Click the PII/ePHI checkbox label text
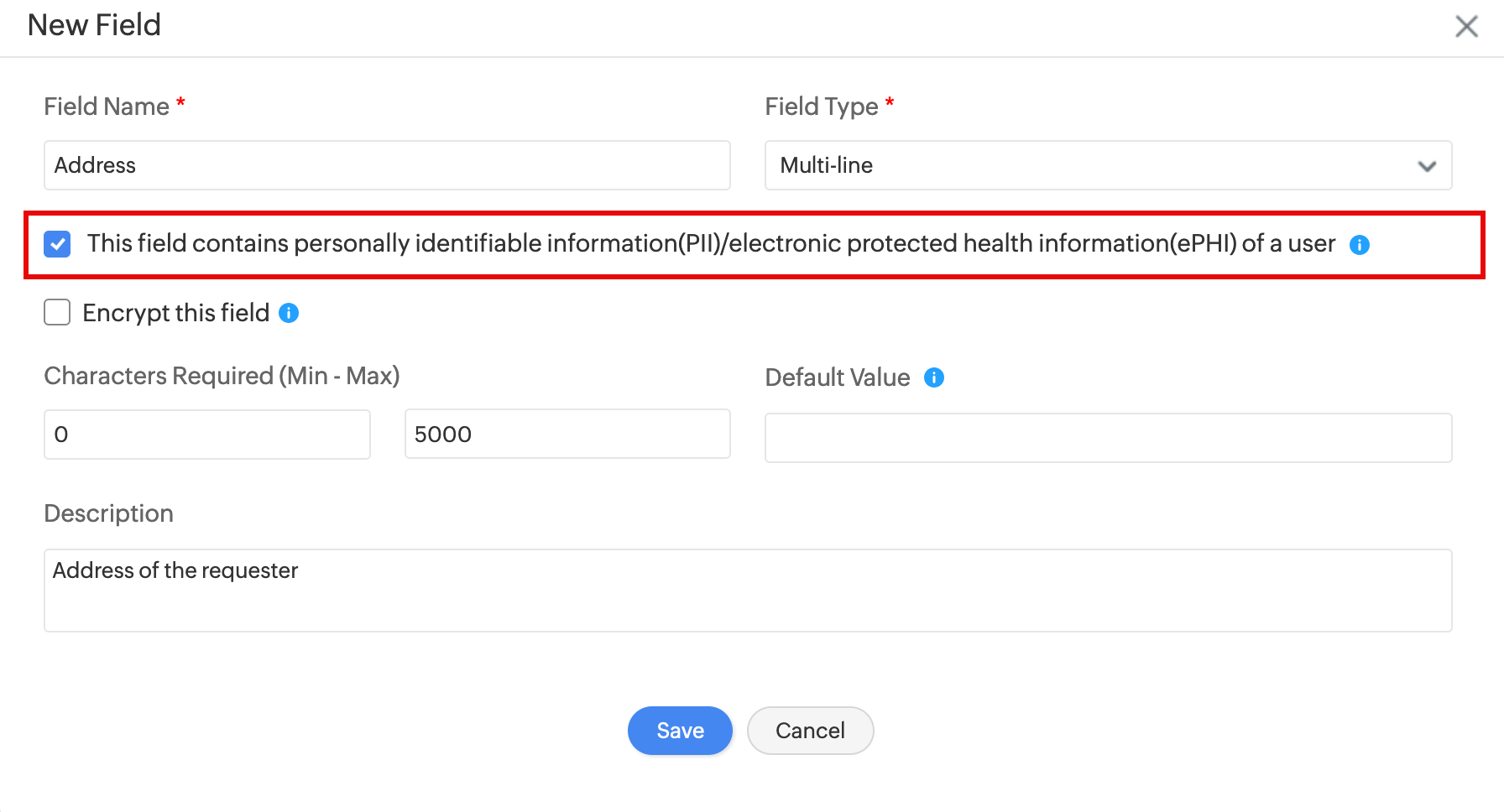The width and height of the screenshot is (1504, 812). click(x=710, y=244)
